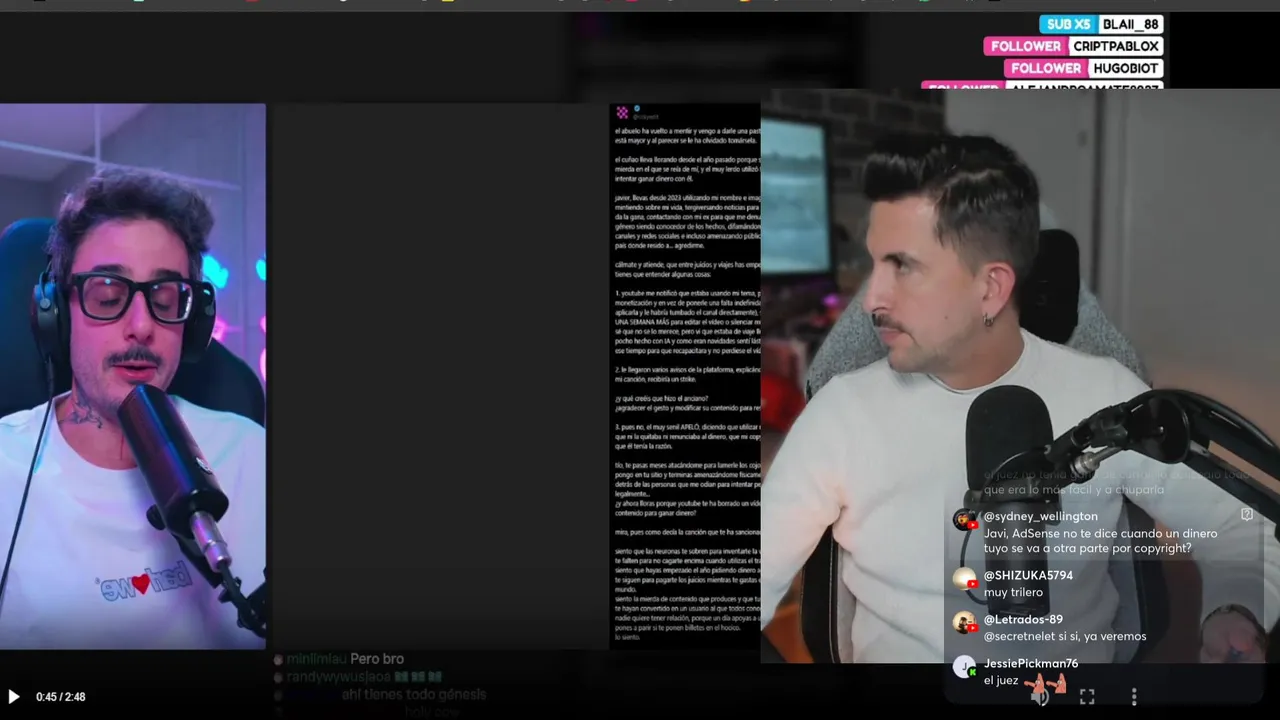Click the center tweet text screenshot
This screenshot has height=720, width=1280.
(x=685, y=376)
